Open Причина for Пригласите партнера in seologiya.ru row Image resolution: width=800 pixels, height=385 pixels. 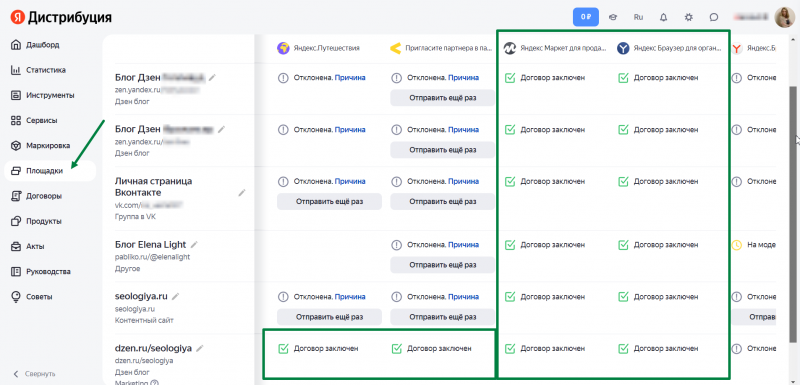[463, 297]
